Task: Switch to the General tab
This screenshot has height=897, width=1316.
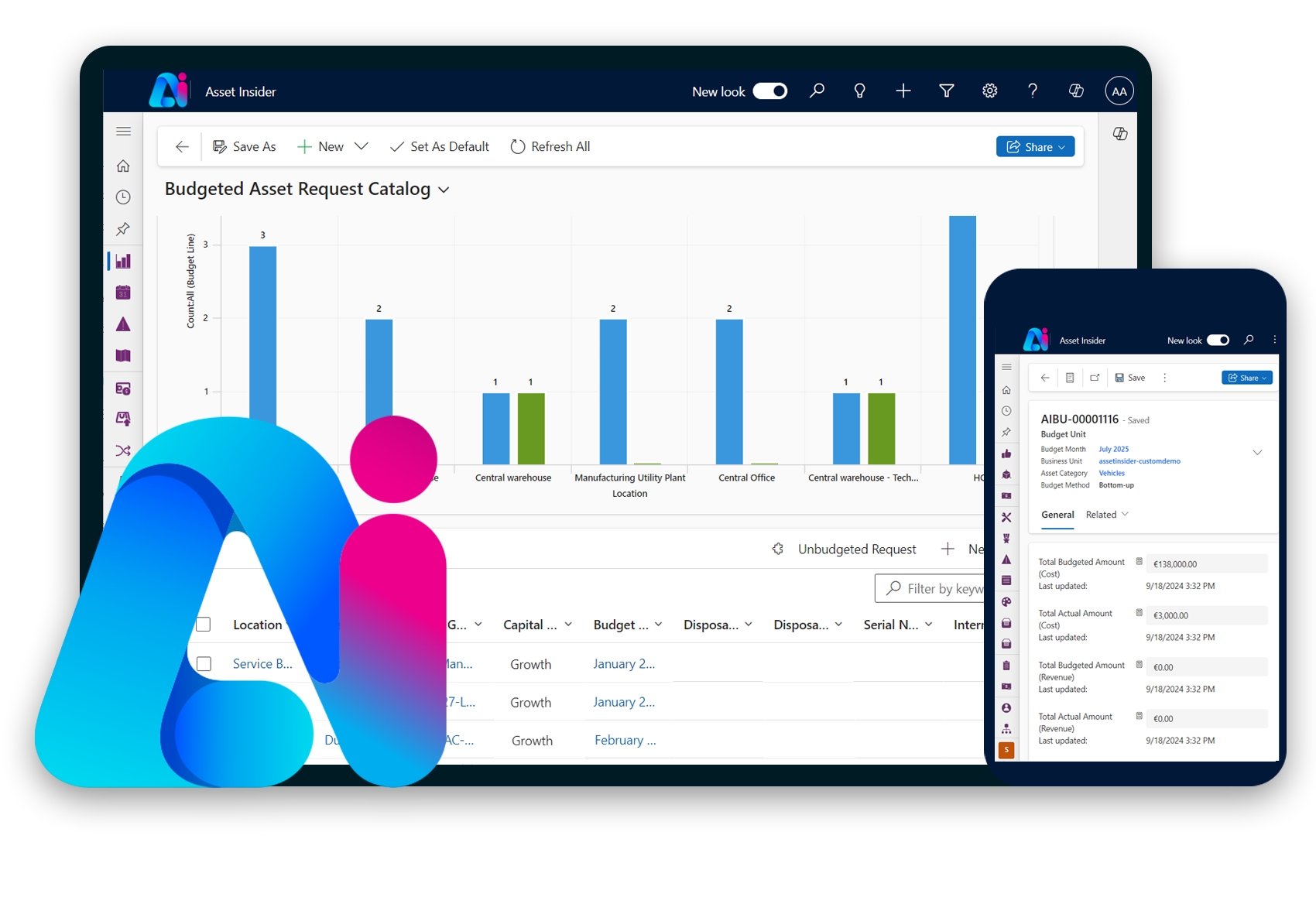Action: pyautogui.click(x=1057, y=515)
